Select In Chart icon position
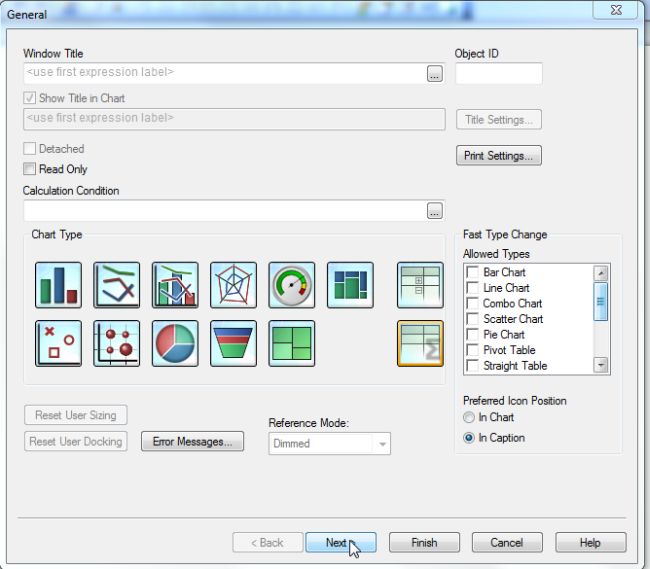 (469, 417)
